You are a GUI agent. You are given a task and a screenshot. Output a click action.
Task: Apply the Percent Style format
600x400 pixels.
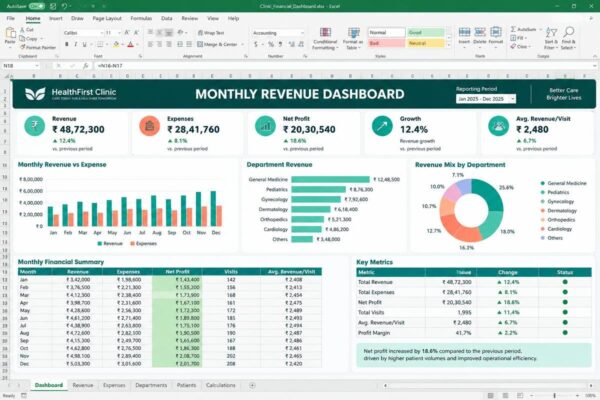271,44
